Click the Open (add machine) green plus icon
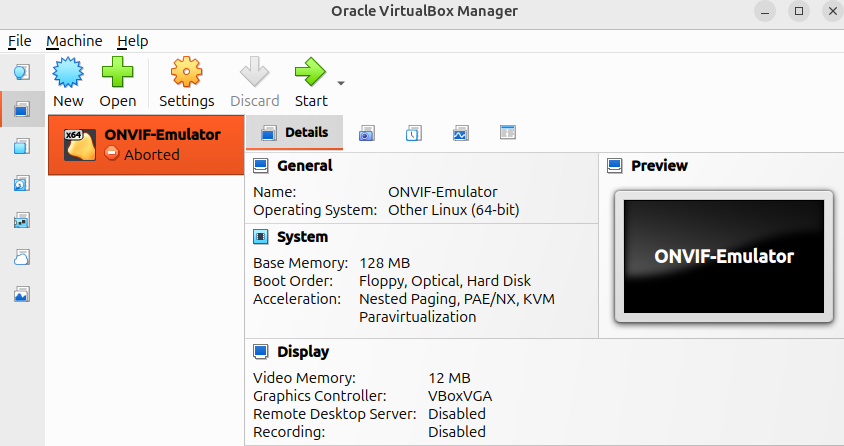The image size is (844, 446). pos(117,74)
